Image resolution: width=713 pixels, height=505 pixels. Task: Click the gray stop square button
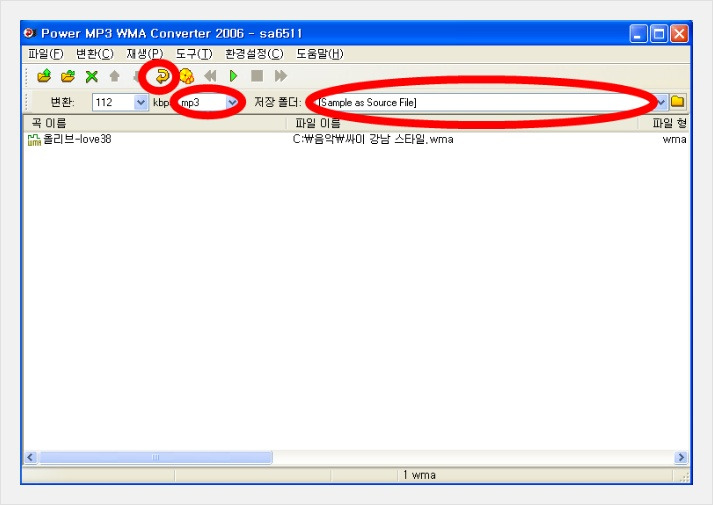tap(257, 76)
